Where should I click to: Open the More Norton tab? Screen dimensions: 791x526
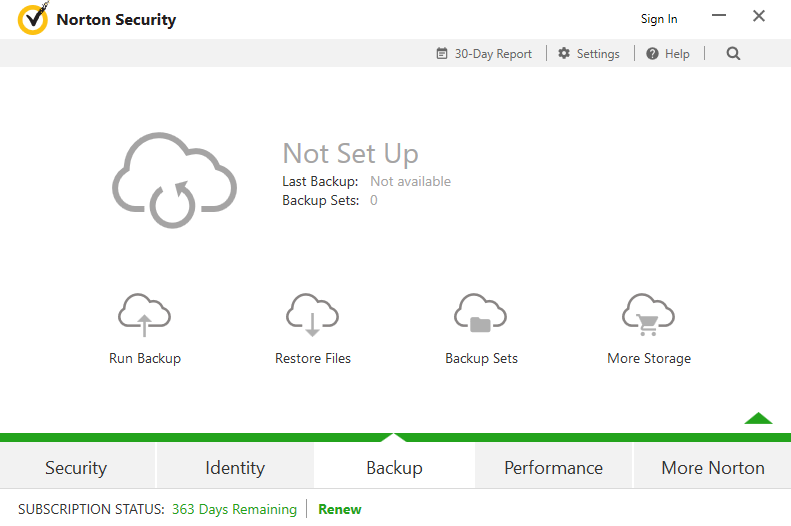(x=712, y=467)
